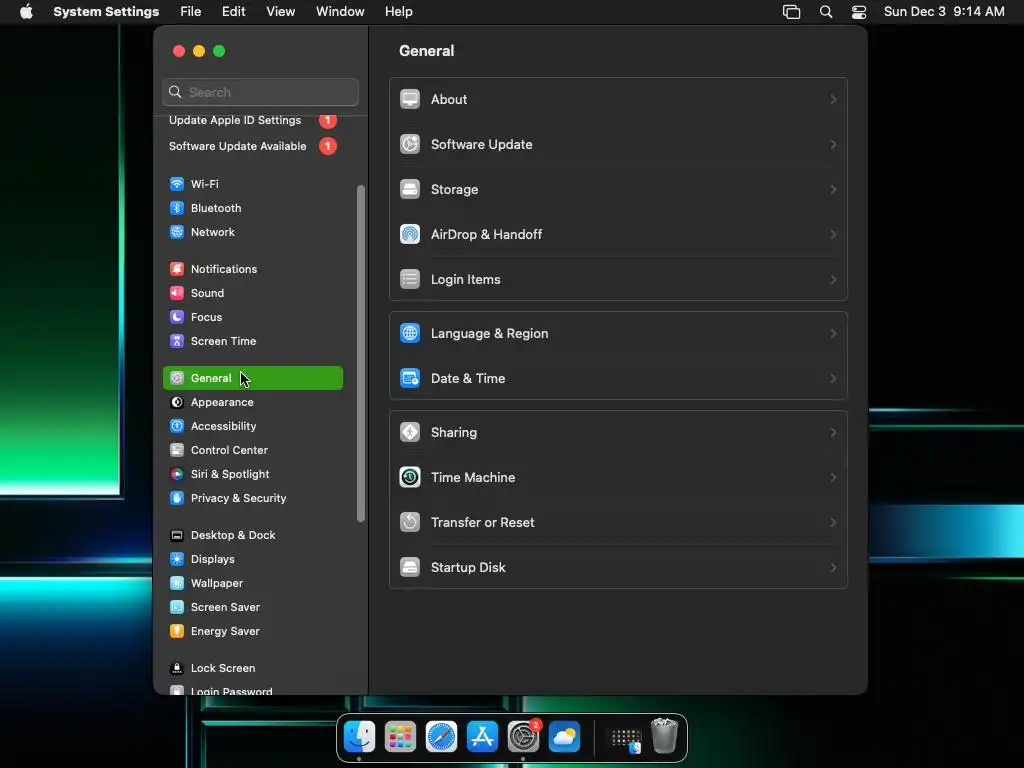The width and height of the screenshot is (1024, 768).
Task: Select General in the sidebar
Action: click(x=253, y=378)
